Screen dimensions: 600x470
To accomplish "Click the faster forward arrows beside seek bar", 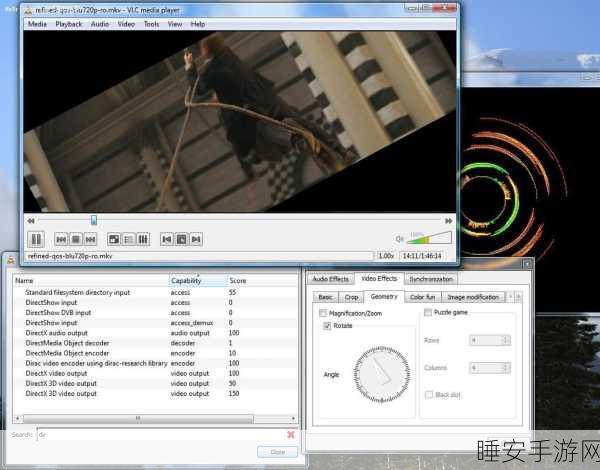I will (x=448, y=221).
